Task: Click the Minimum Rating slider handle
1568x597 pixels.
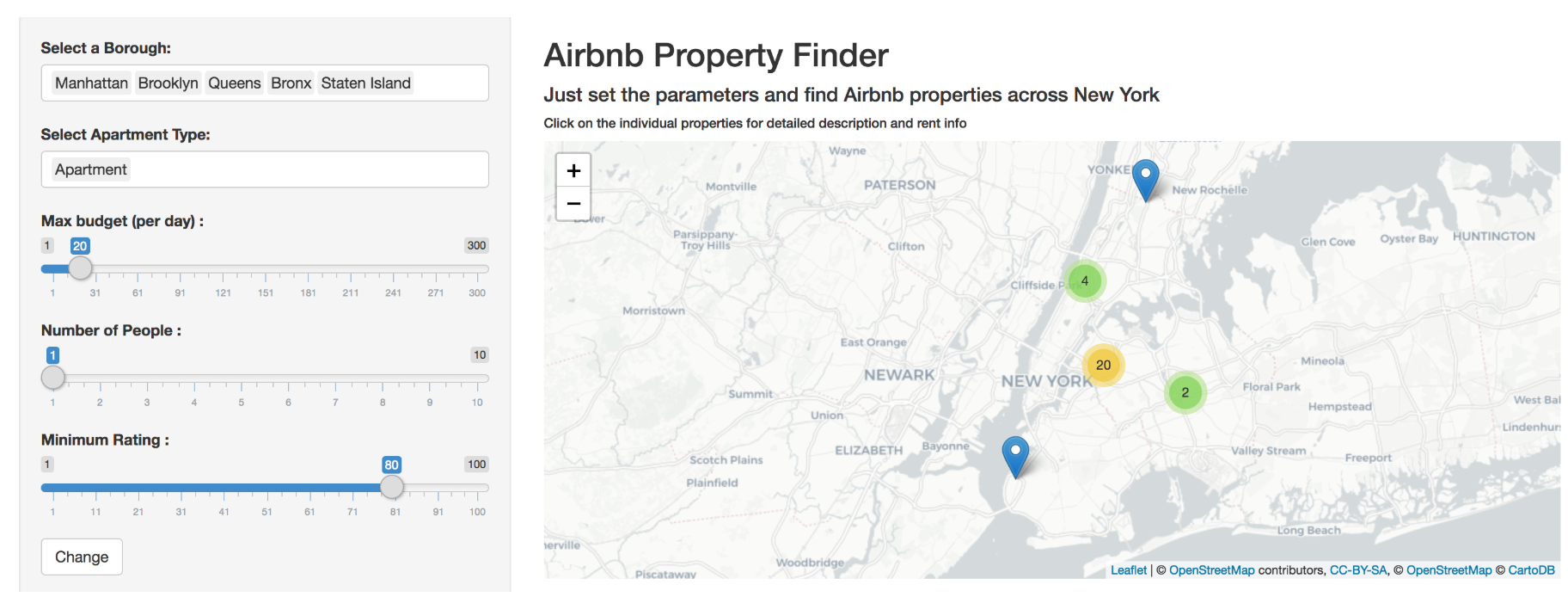Action: 392,487
